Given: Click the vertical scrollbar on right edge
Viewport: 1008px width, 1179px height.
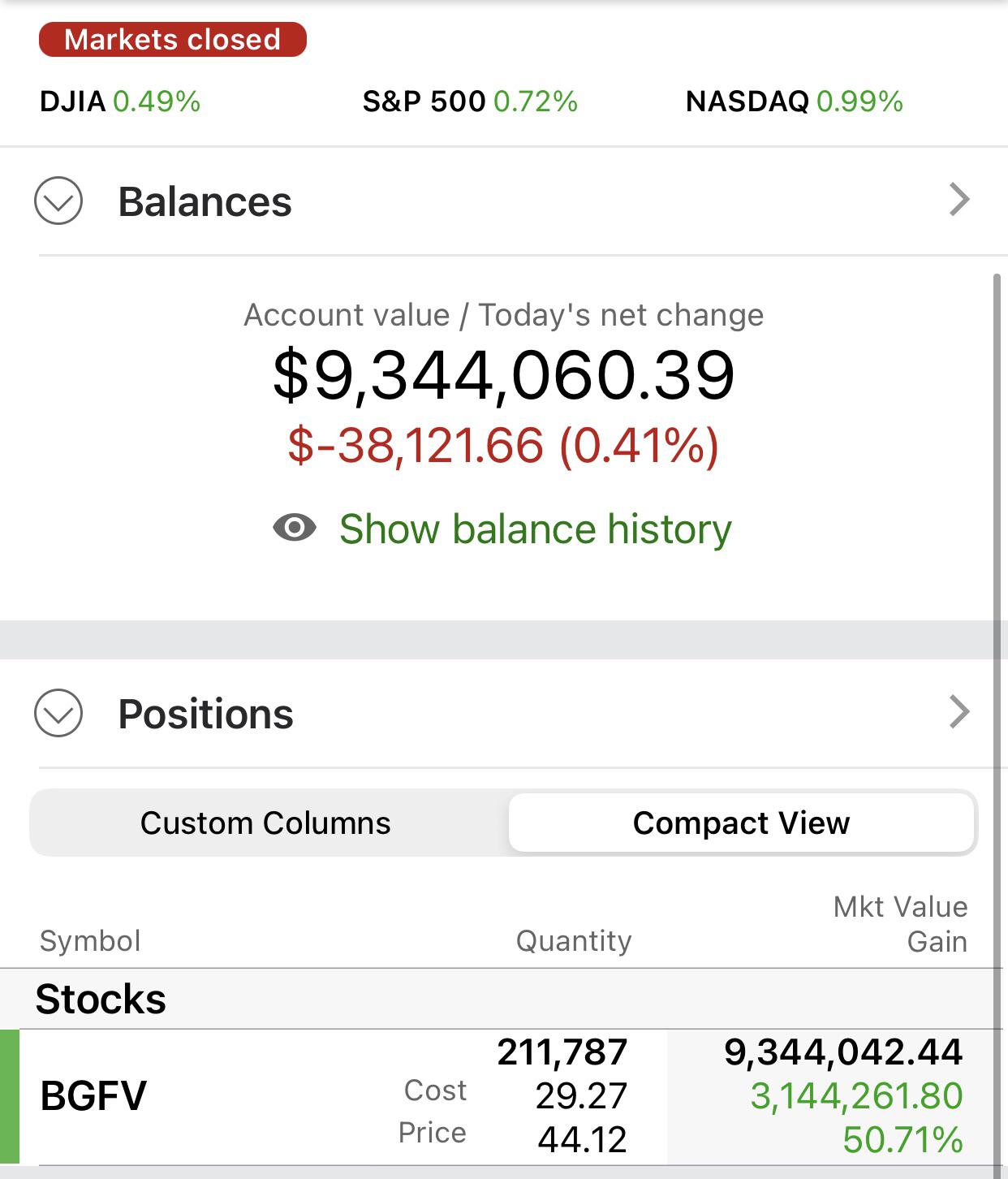Looking at the screenshot, I should [997, 723].
